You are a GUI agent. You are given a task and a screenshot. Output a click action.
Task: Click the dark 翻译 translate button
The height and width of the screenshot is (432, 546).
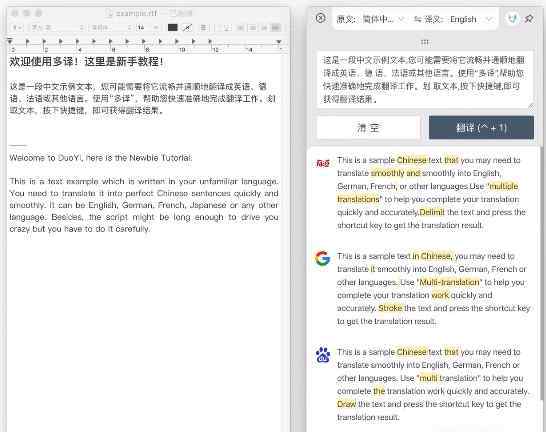pos(481,127)
